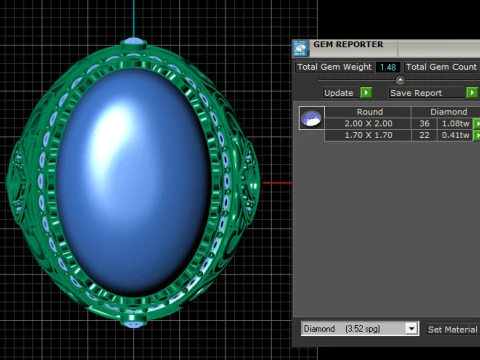
Task: Click the Total Gem Count label
Action: pyautogui.click(x=441, y=67)
